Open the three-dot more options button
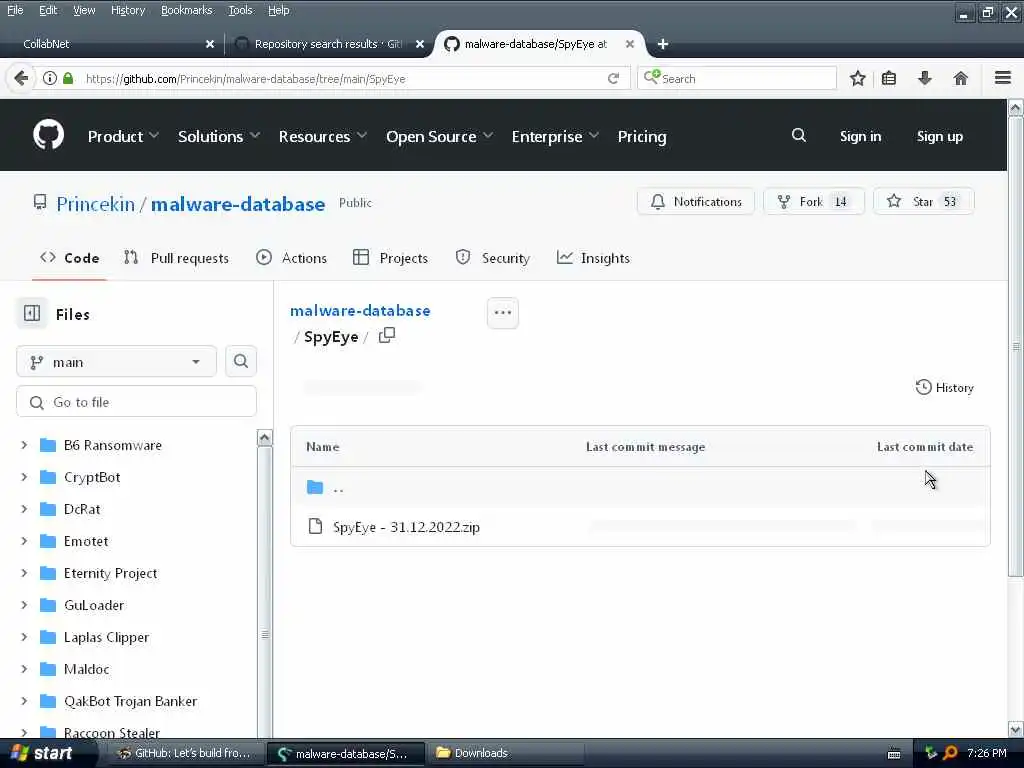 point(503,313)
